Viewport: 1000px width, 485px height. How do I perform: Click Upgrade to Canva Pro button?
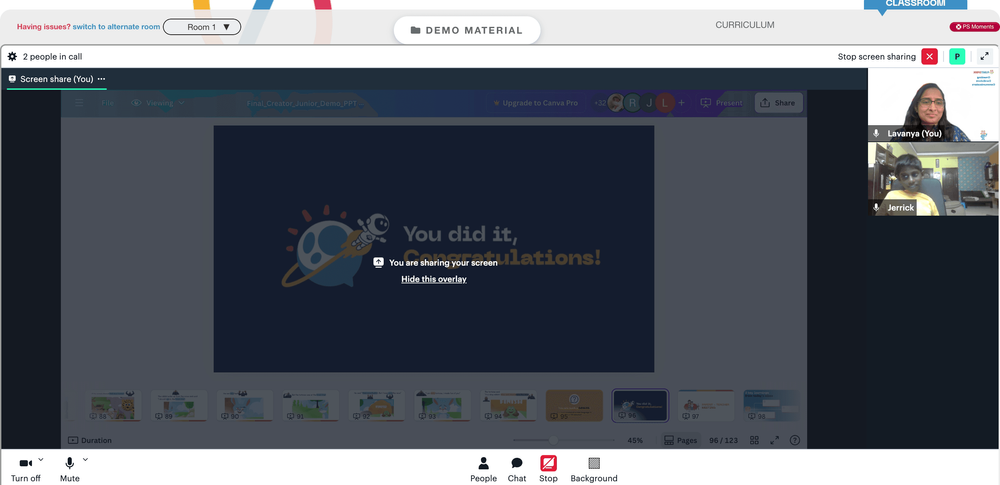point(534,103)
